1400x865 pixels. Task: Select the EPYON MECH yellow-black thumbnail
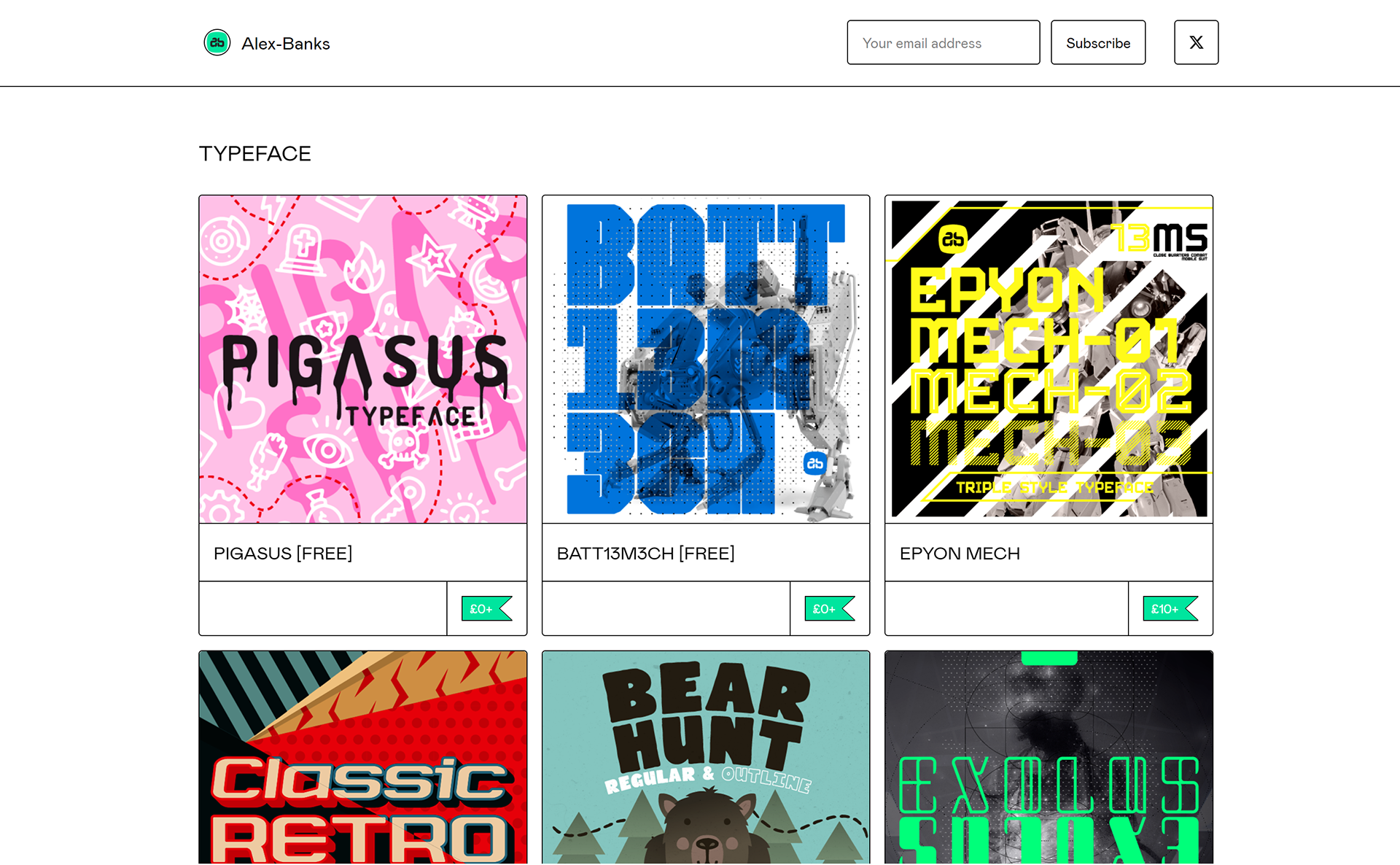[1049, 359]
